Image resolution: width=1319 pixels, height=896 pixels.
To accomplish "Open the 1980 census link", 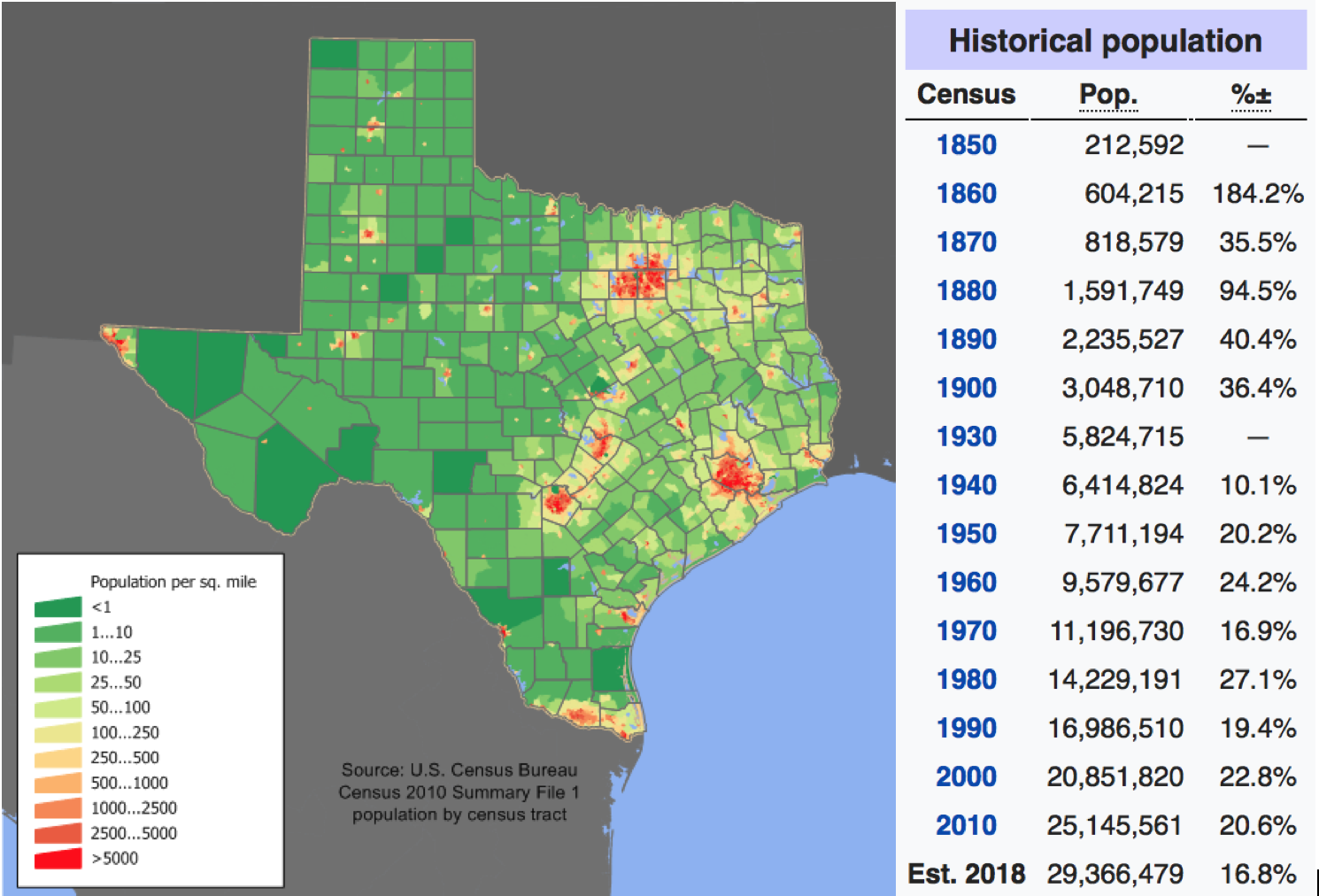I will [x=966, y=681].
